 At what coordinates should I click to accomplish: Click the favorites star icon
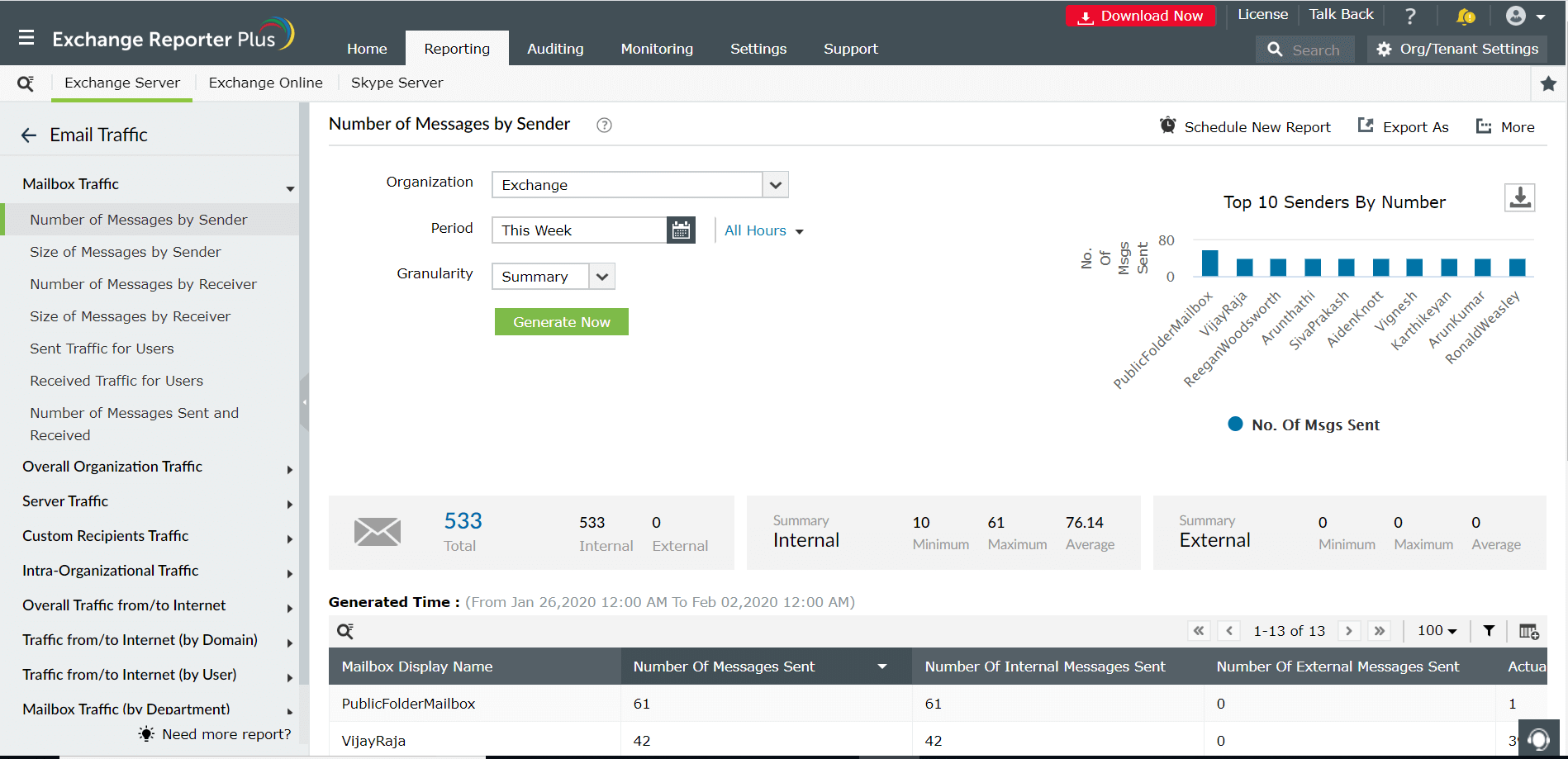(1548, 83)
